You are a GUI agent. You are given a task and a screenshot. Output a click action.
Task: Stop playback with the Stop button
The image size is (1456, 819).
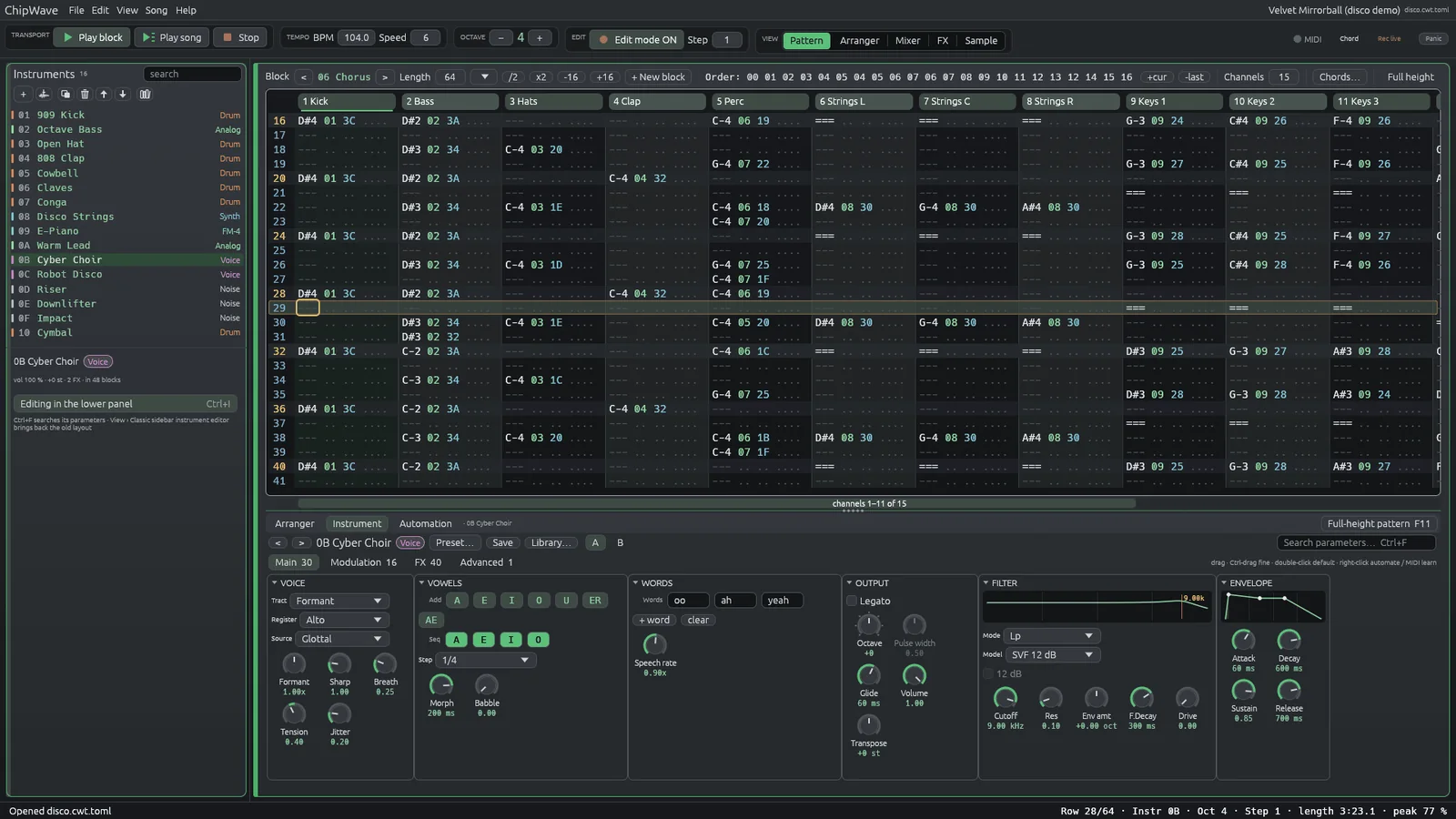(241, 37)
